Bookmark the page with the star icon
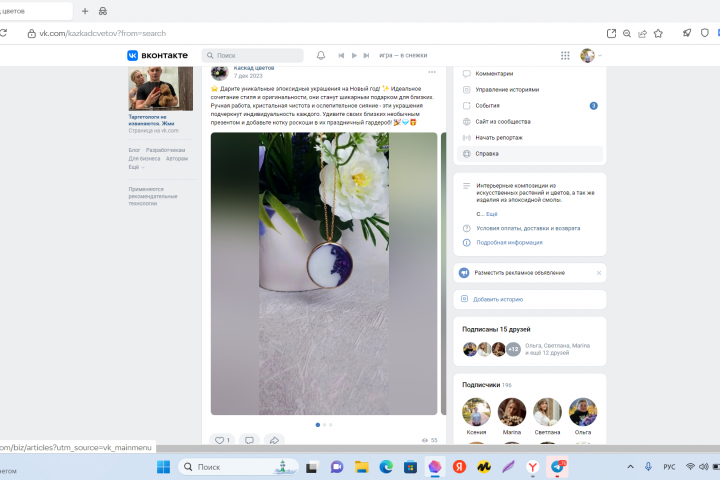 [658, 34]
